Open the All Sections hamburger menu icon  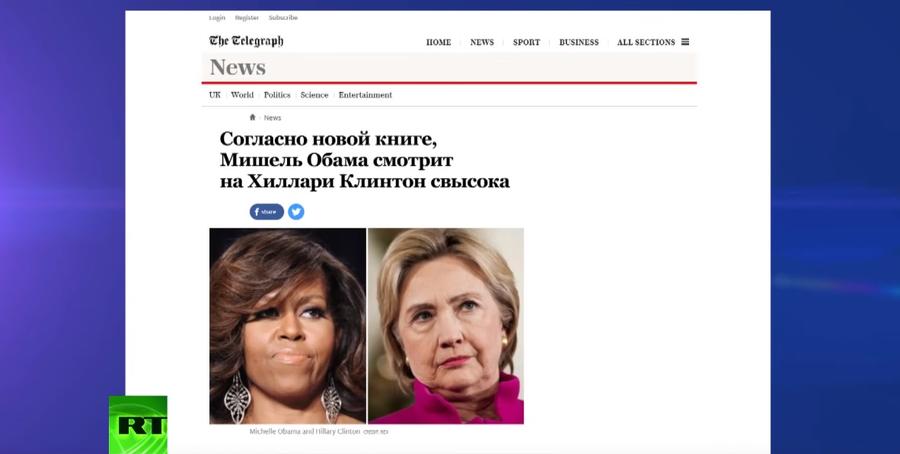(685, 42)
